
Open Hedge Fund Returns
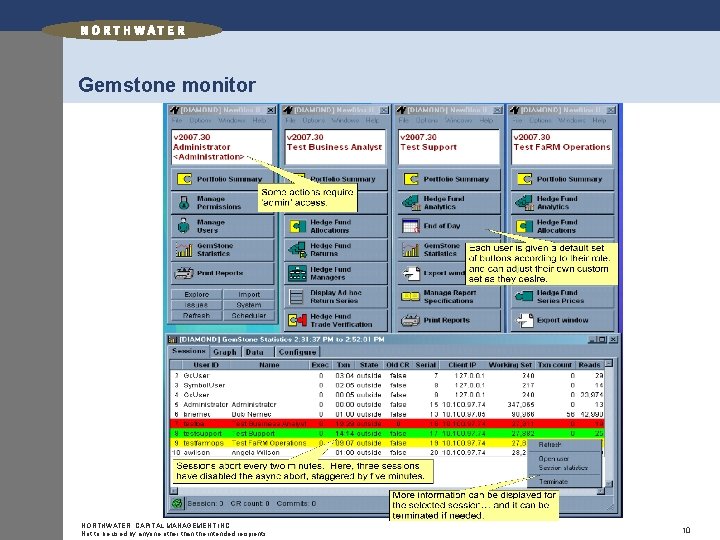pos(336,250)
